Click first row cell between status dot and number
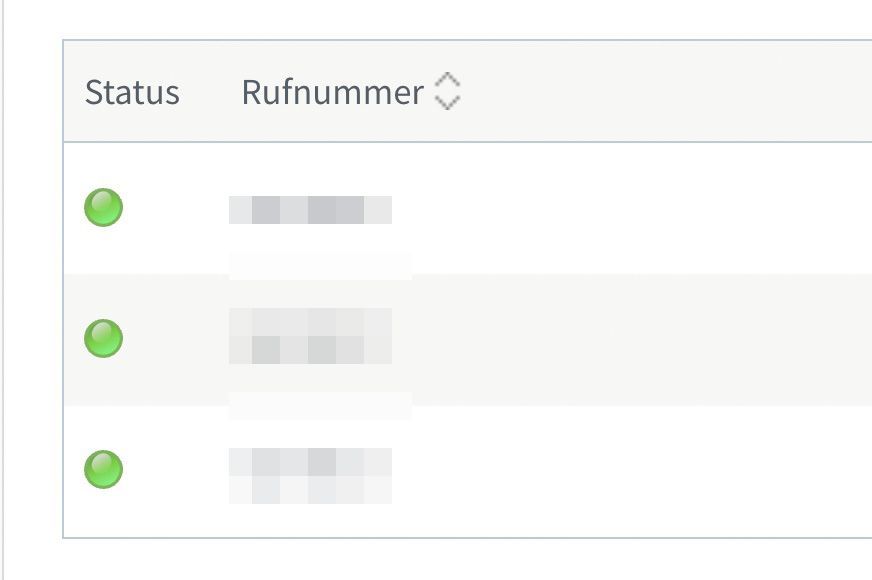This screenshot has width=872, height=580. [x=175, y=208]
